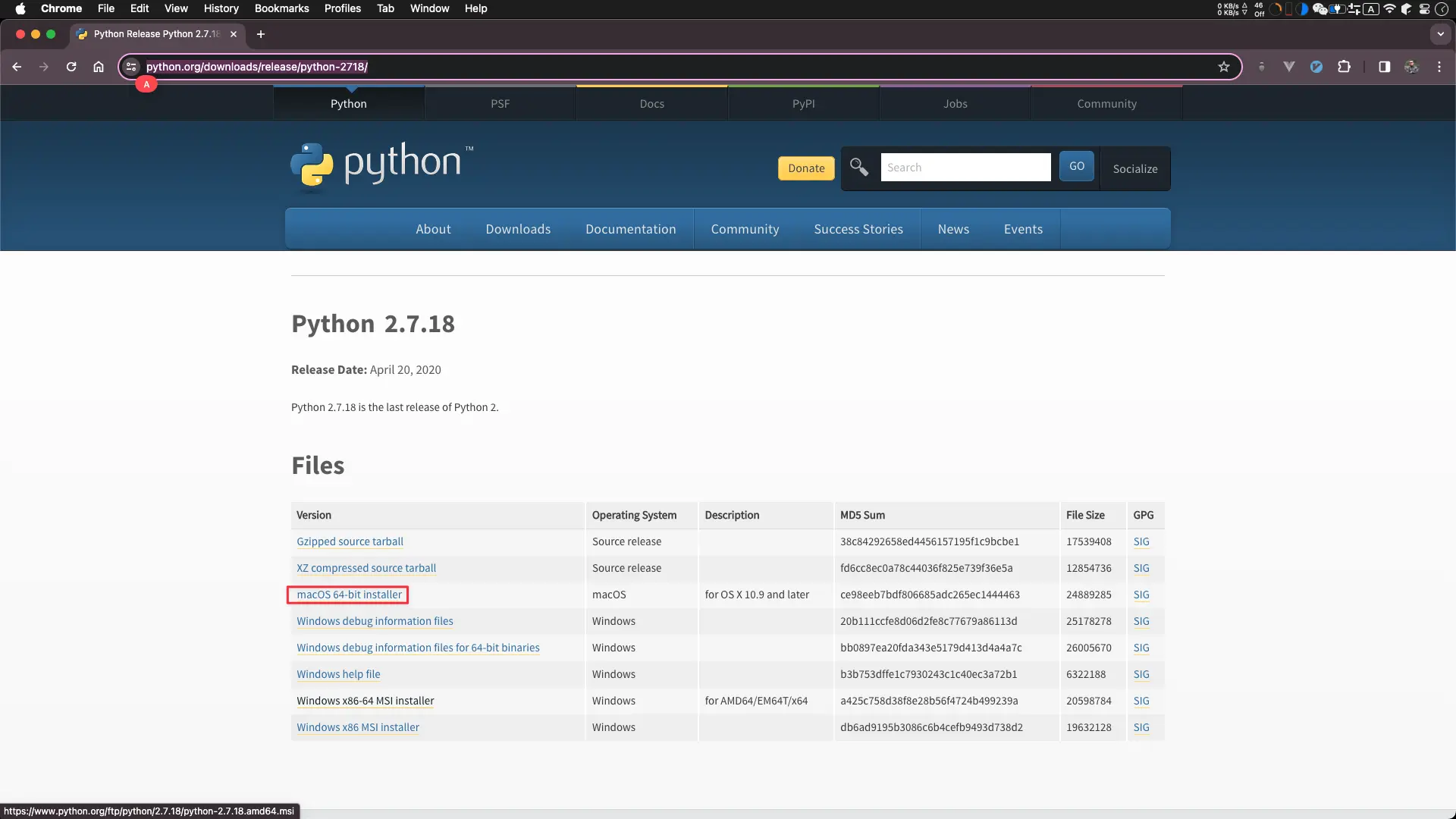1456x819 pixels.
Task: Open the Events navigation item
Action: pos(1023,229)
